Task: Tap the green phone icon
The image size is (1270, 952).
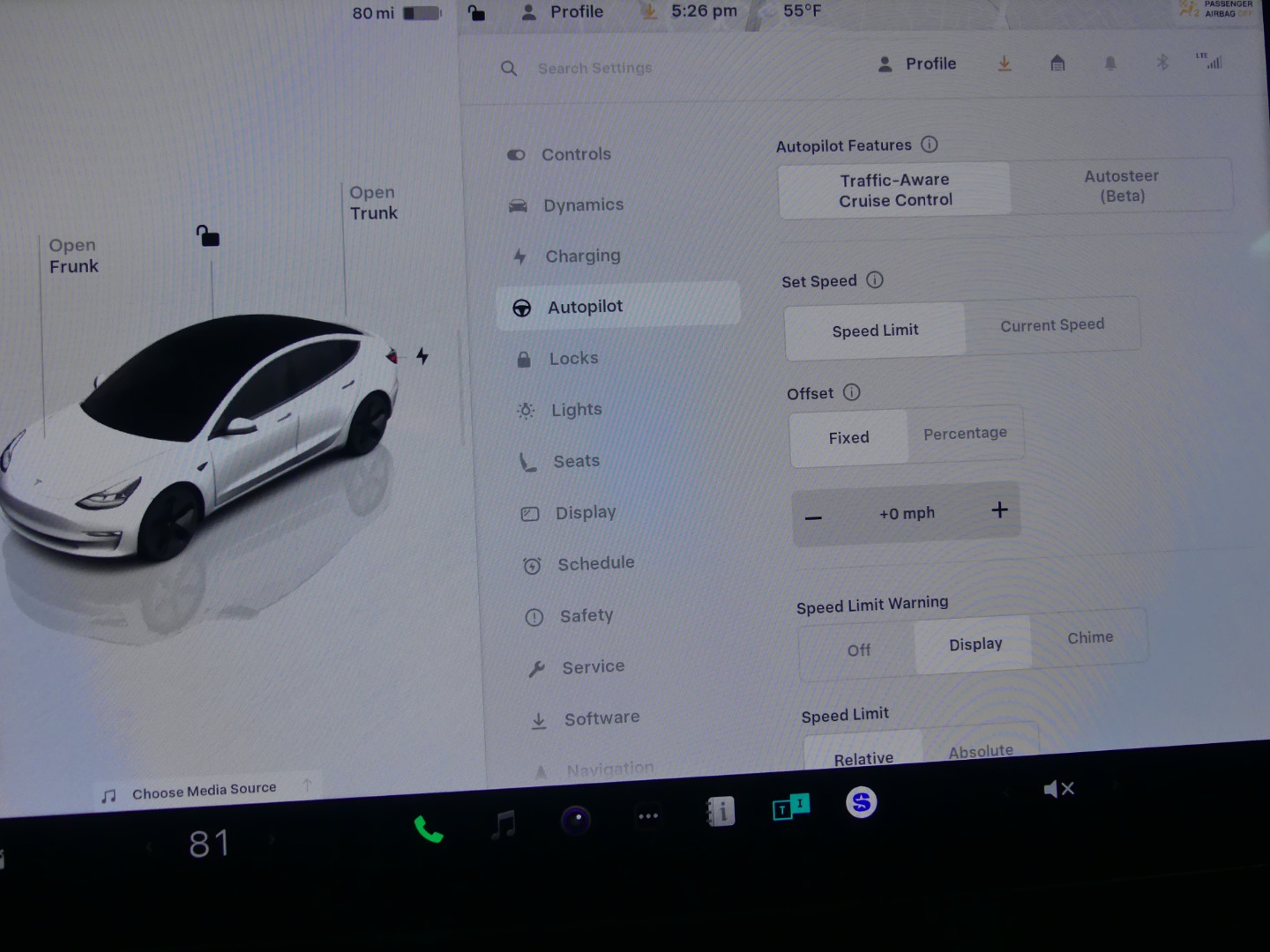Action: click(x=429, y=829)
